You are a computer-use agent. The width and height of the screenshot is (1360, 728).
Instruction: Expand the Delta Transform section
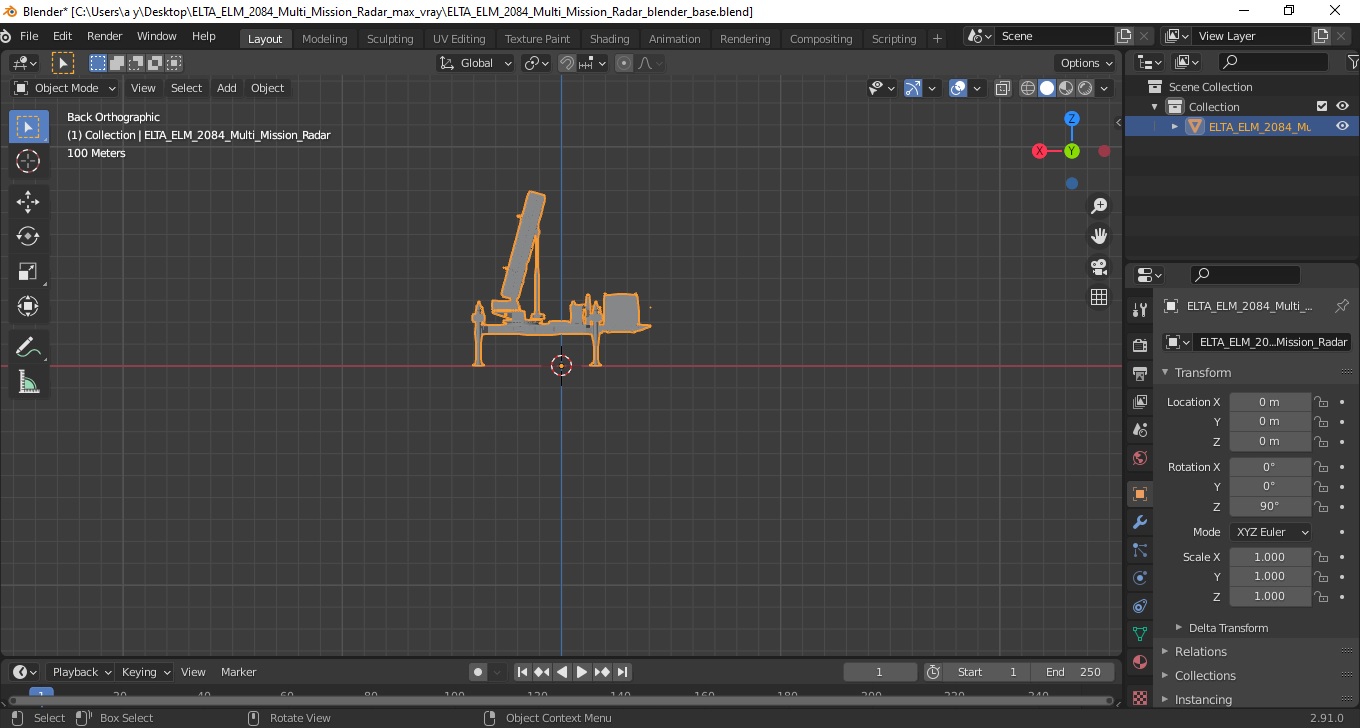[1228, 628]
